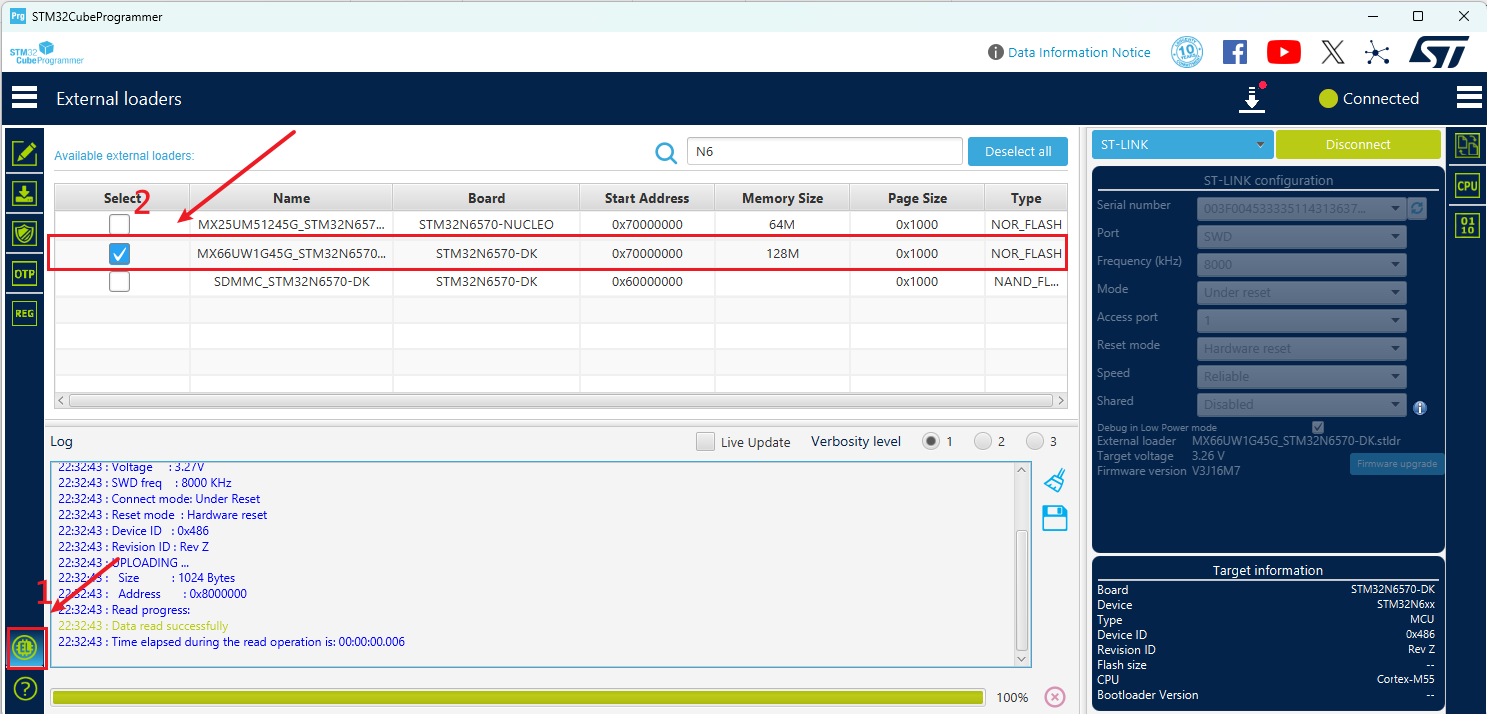
Task: Select verbosity level 2
Action: [983, 441]
